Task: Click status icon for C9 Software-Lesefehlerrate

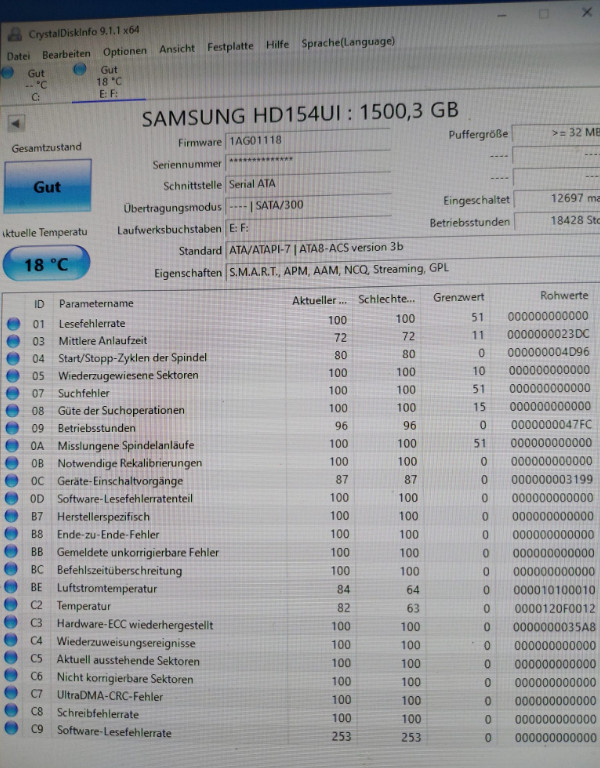Action: pos(11,728)
